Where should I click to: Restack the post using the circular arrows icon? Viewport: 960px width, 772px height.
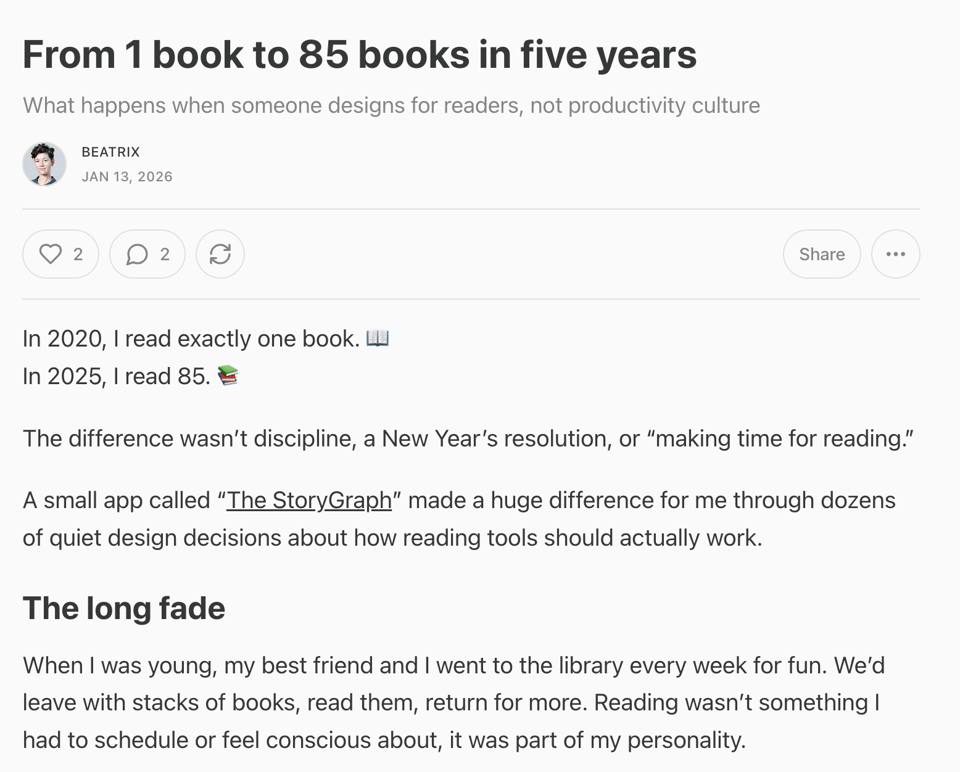(x=219, y=254)
